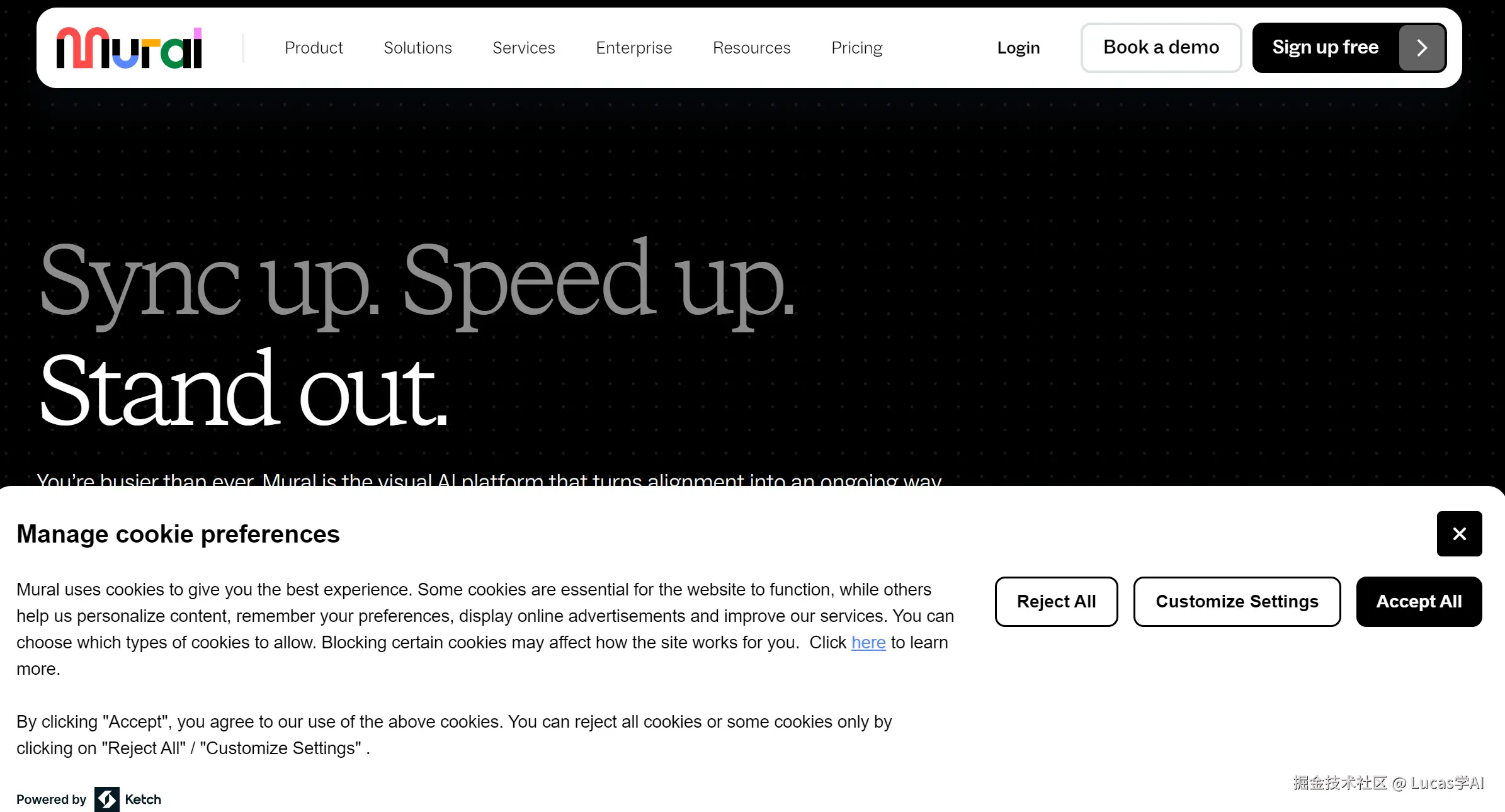Image resolution: width=1505 pixels, height=812 pixels.
Task: Click the Ketch text link
Action: [x=143, y=799]
